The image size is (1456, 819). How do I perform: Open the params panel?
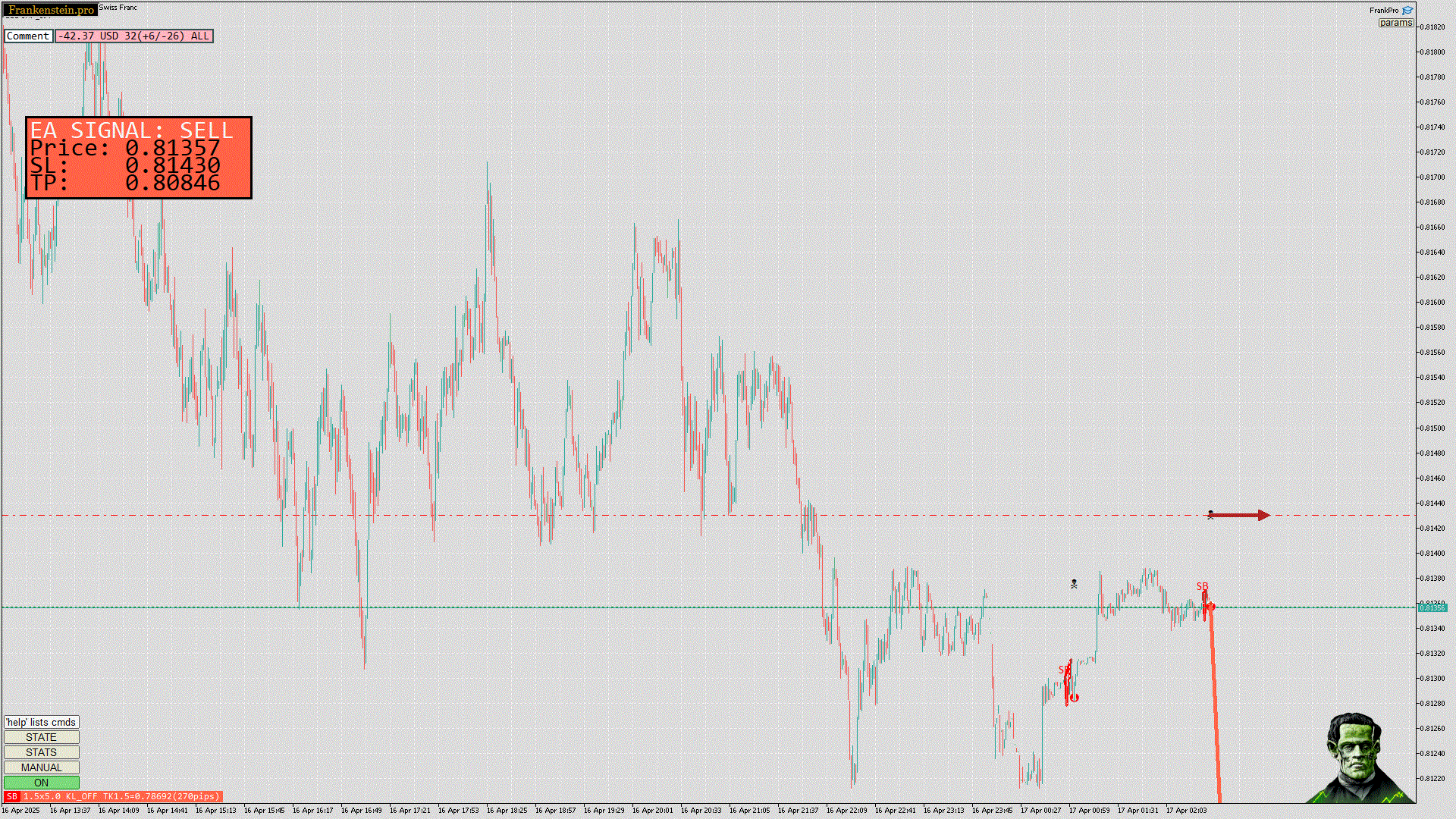click(1395, 23)
